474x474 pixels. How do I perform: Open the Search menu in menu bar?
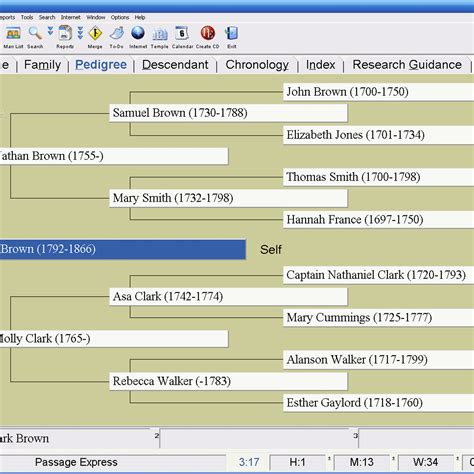tap(47, 17)
